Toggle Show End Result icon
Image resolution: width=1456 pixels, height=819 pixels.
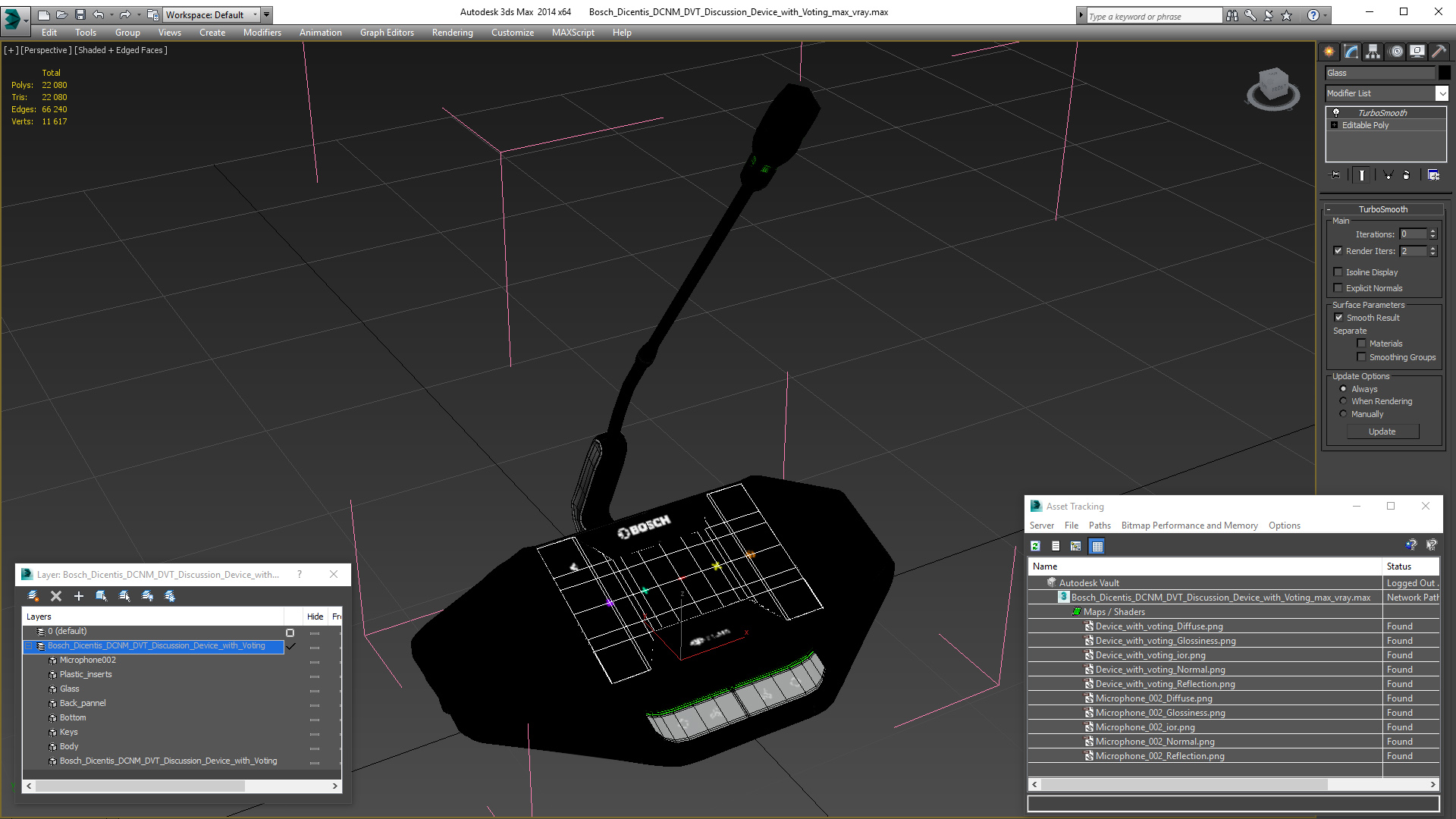[1362, 175]
